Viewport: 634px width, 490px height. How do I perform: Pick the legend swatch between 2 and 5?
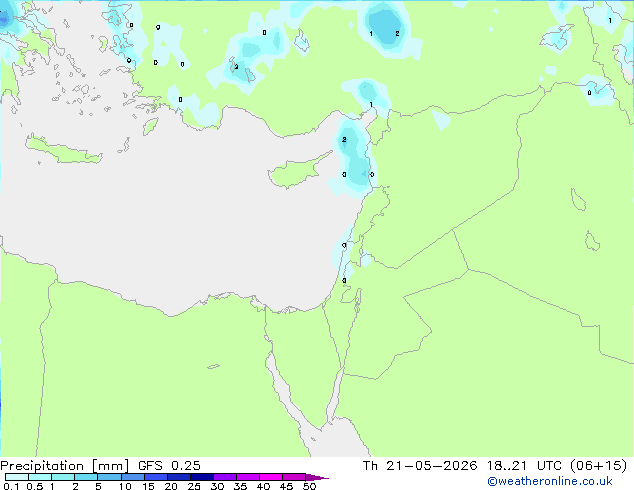(86, 477)
